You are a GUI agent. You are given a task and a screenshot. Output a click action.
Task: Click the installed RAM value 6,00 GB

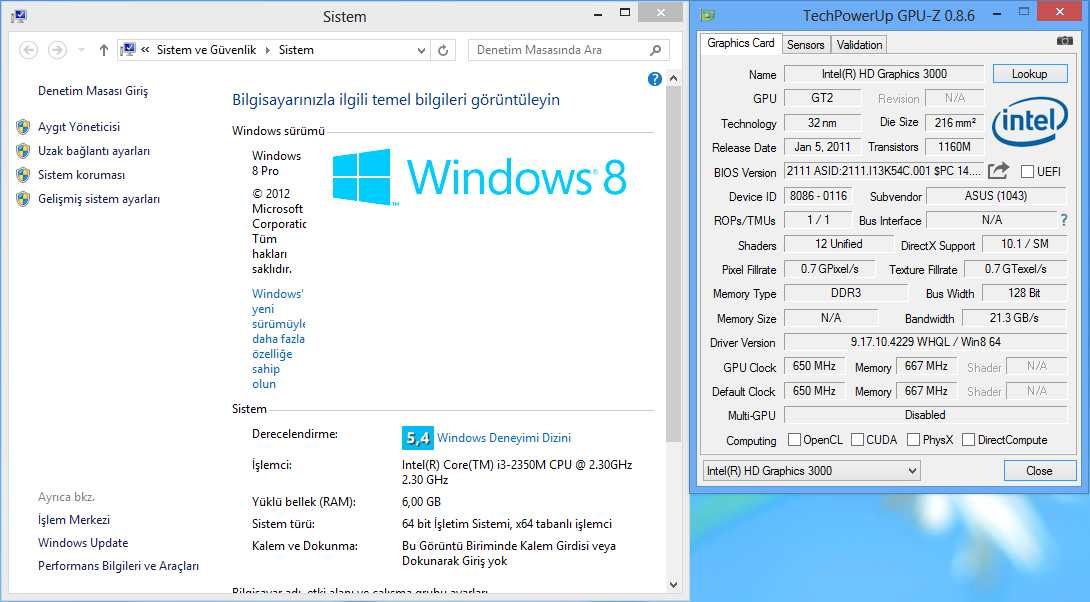coord(421,502)
